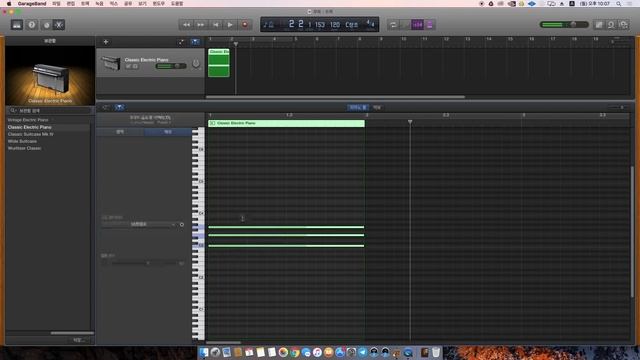Open the Time Quantize dropdown
This screenshot has width=640, height=360.
click(x=139, y=224)
